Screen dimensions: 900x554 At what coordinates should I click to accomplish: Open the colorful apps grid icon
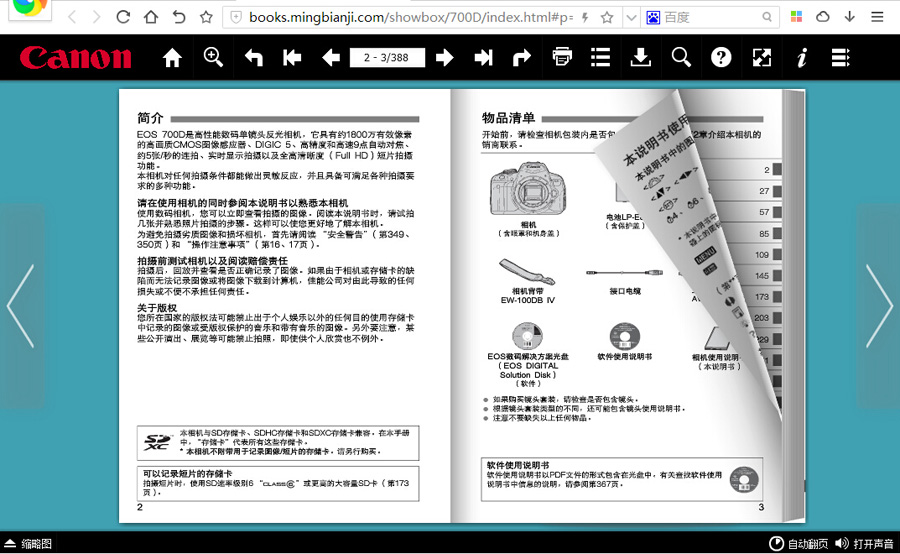click(796, 17)
